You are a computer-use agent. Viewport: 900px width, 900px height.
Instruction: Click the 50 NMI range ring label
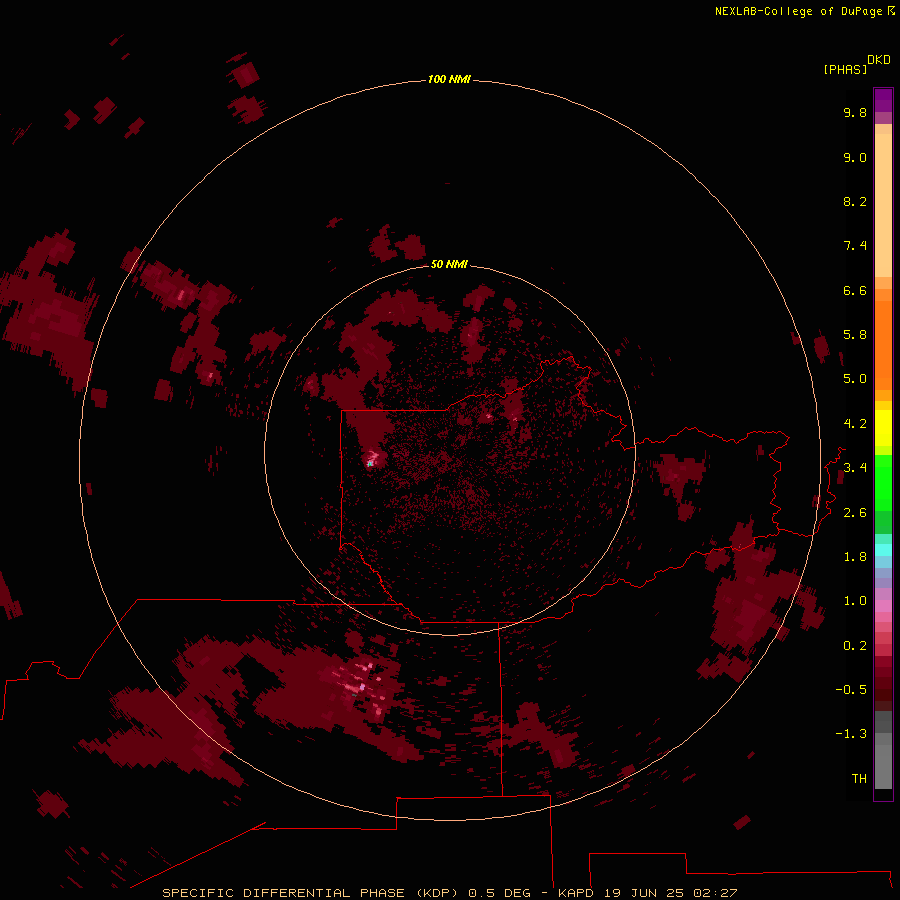click(449, 264)
